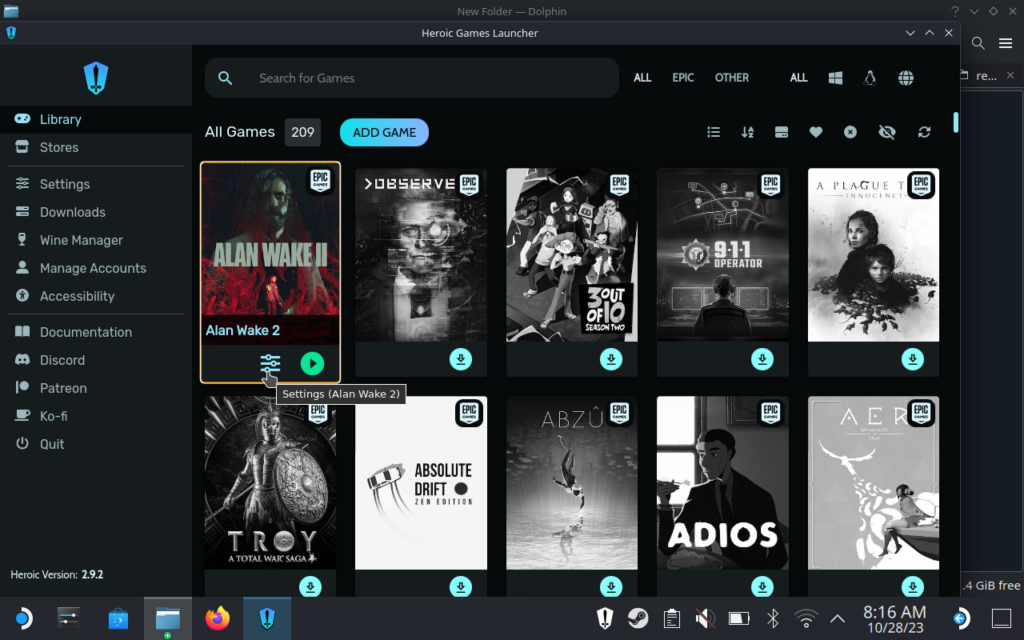1024x640 pixels.
Task: Open Alan Wake 2 cover art
Action: point(270,255)
